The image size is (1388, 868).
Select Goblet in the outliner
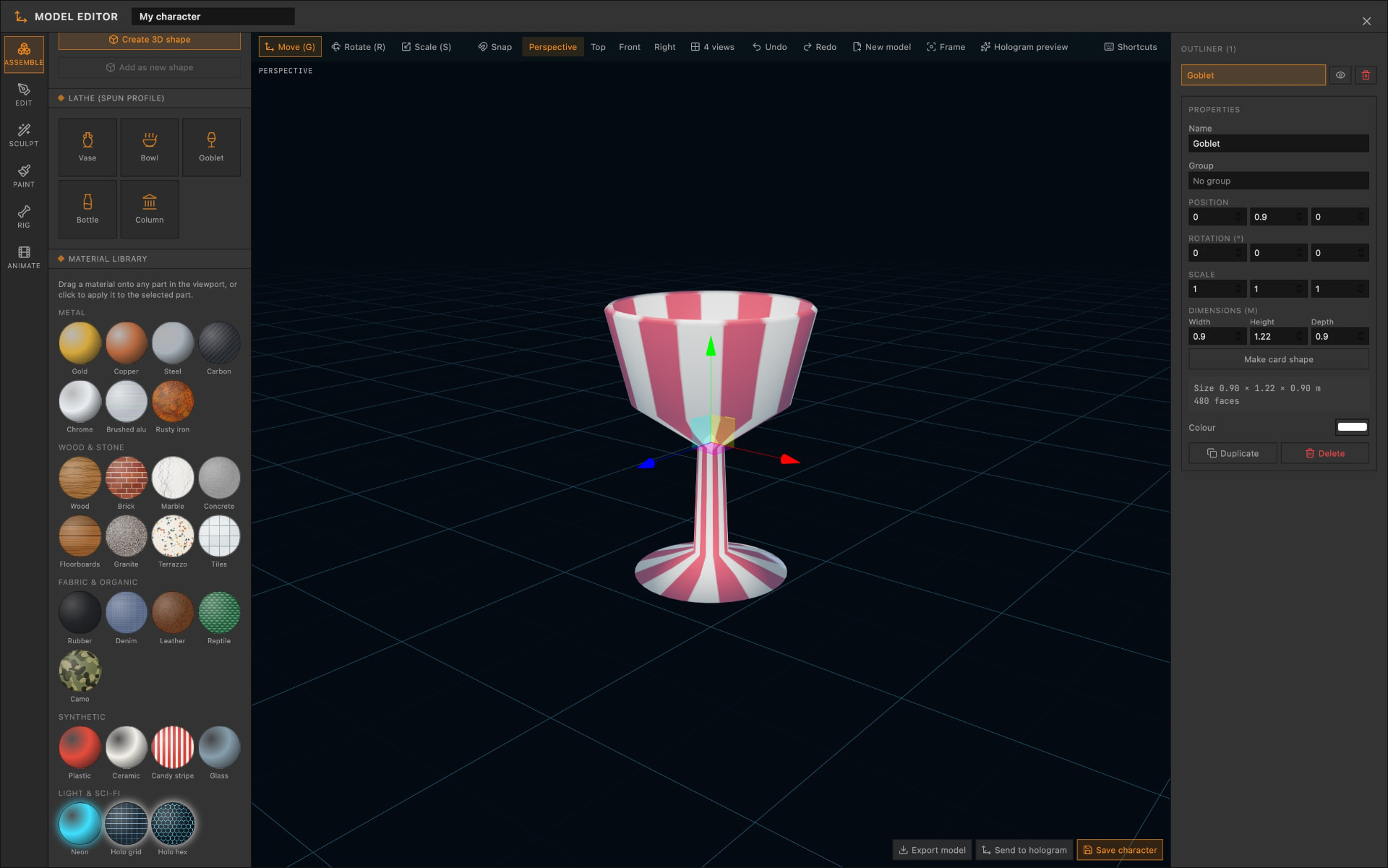tap(1253, 75)
